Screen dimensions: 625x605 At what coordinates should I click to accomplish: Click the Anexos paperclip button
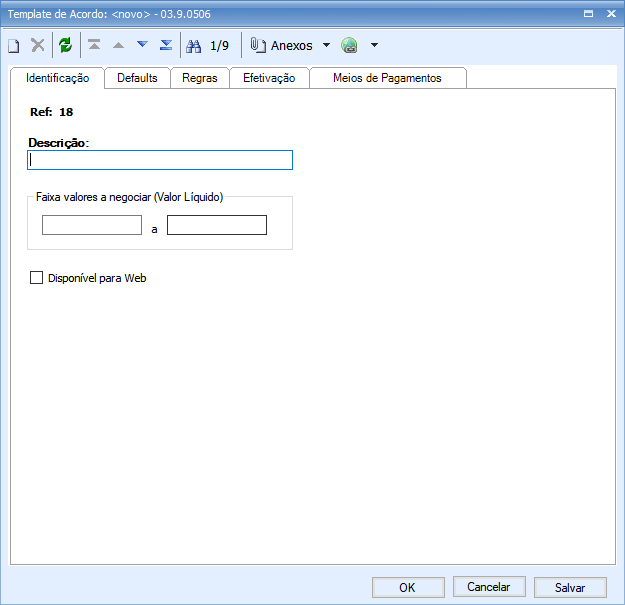281,45
